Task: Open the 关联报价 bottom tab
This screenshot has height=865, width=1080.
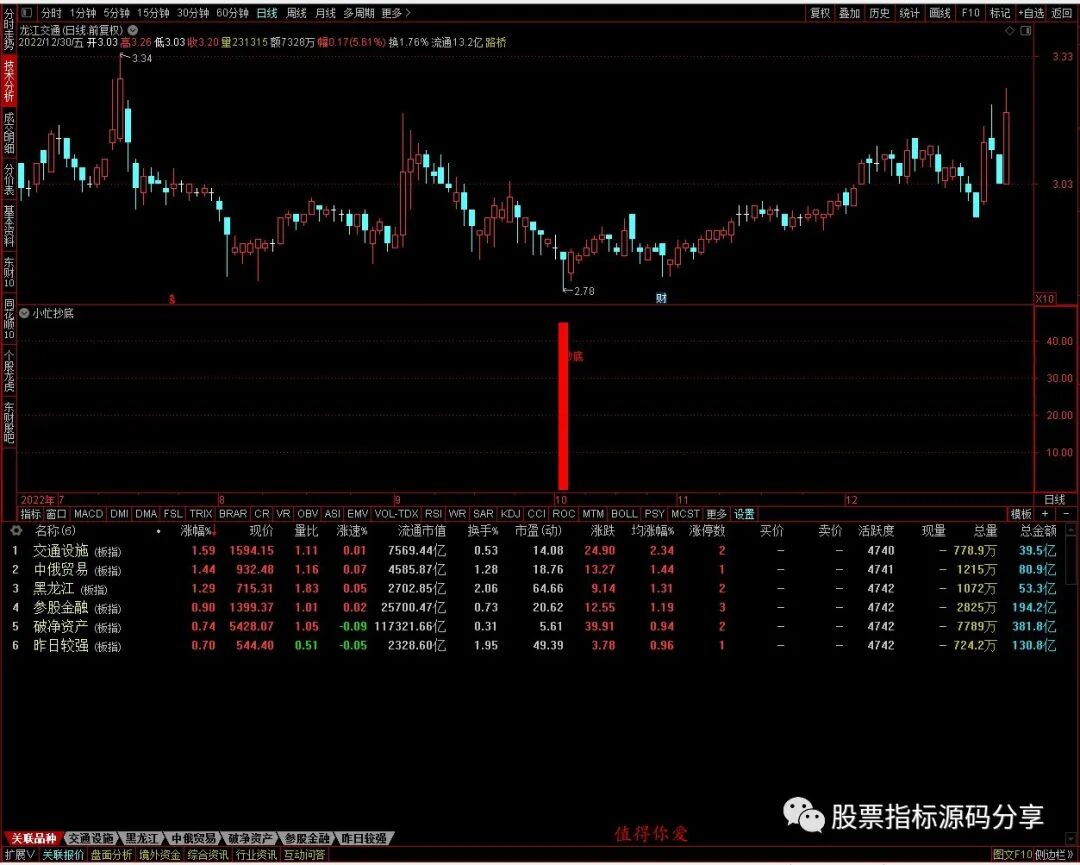Action: coord(63,855)
